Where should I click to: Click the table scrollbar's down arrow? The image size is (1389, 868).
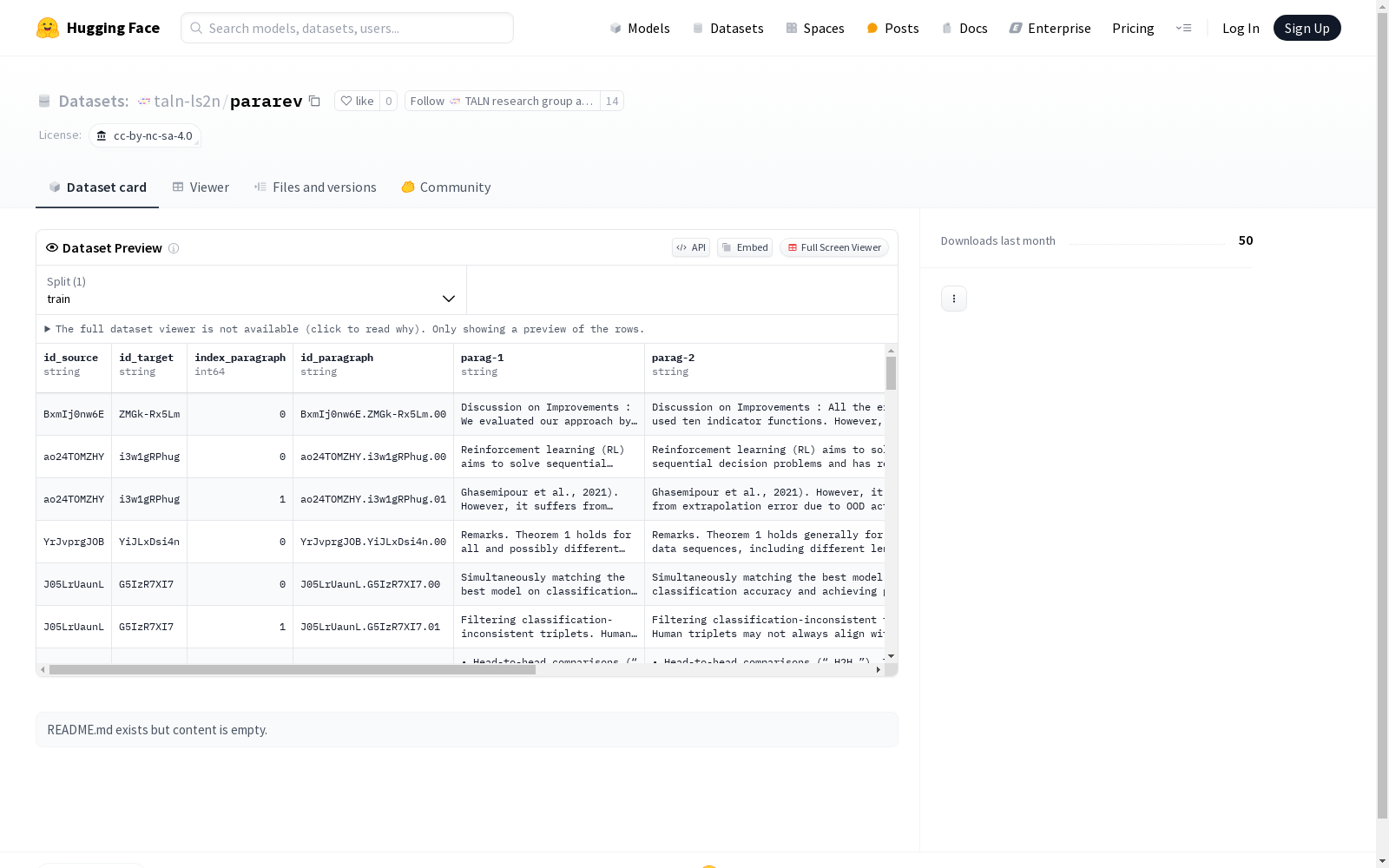point(891,657)
